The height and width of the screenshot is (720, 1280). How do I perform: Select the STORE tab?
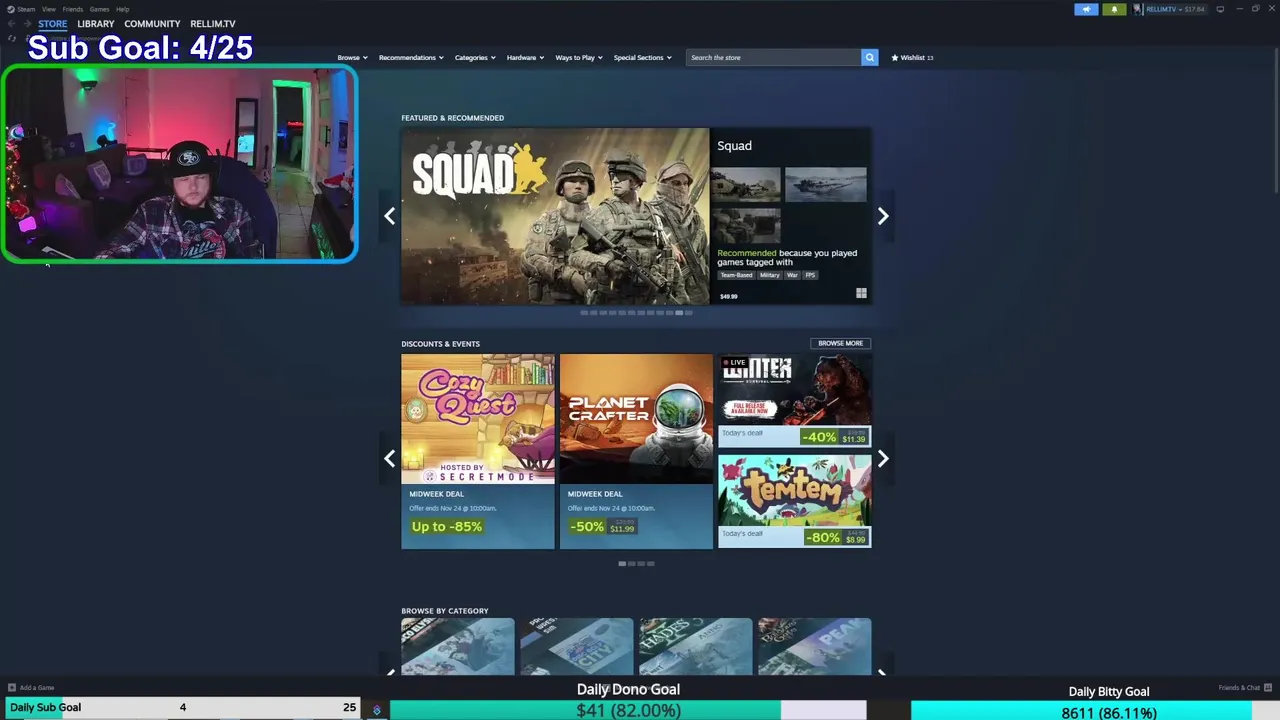[53, 24]
